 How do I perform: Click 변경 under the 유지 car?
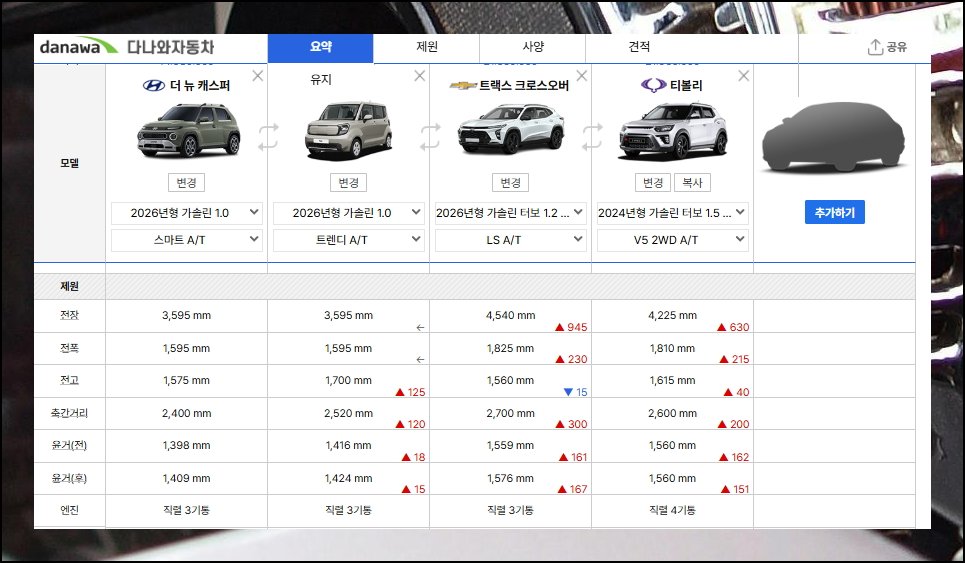(348, 183)
